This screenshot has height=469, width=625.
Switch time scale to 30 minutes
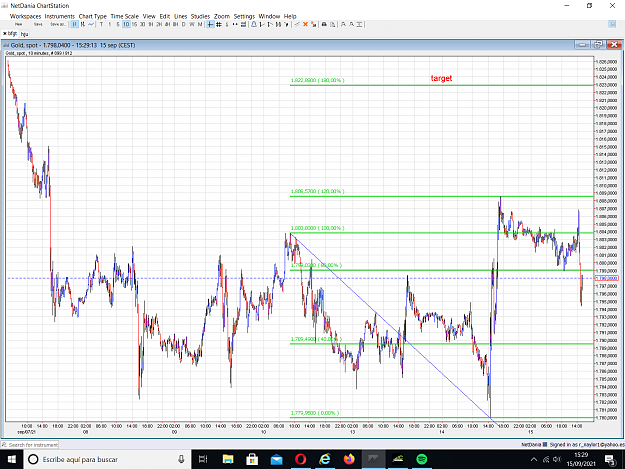tap(142, 24)
